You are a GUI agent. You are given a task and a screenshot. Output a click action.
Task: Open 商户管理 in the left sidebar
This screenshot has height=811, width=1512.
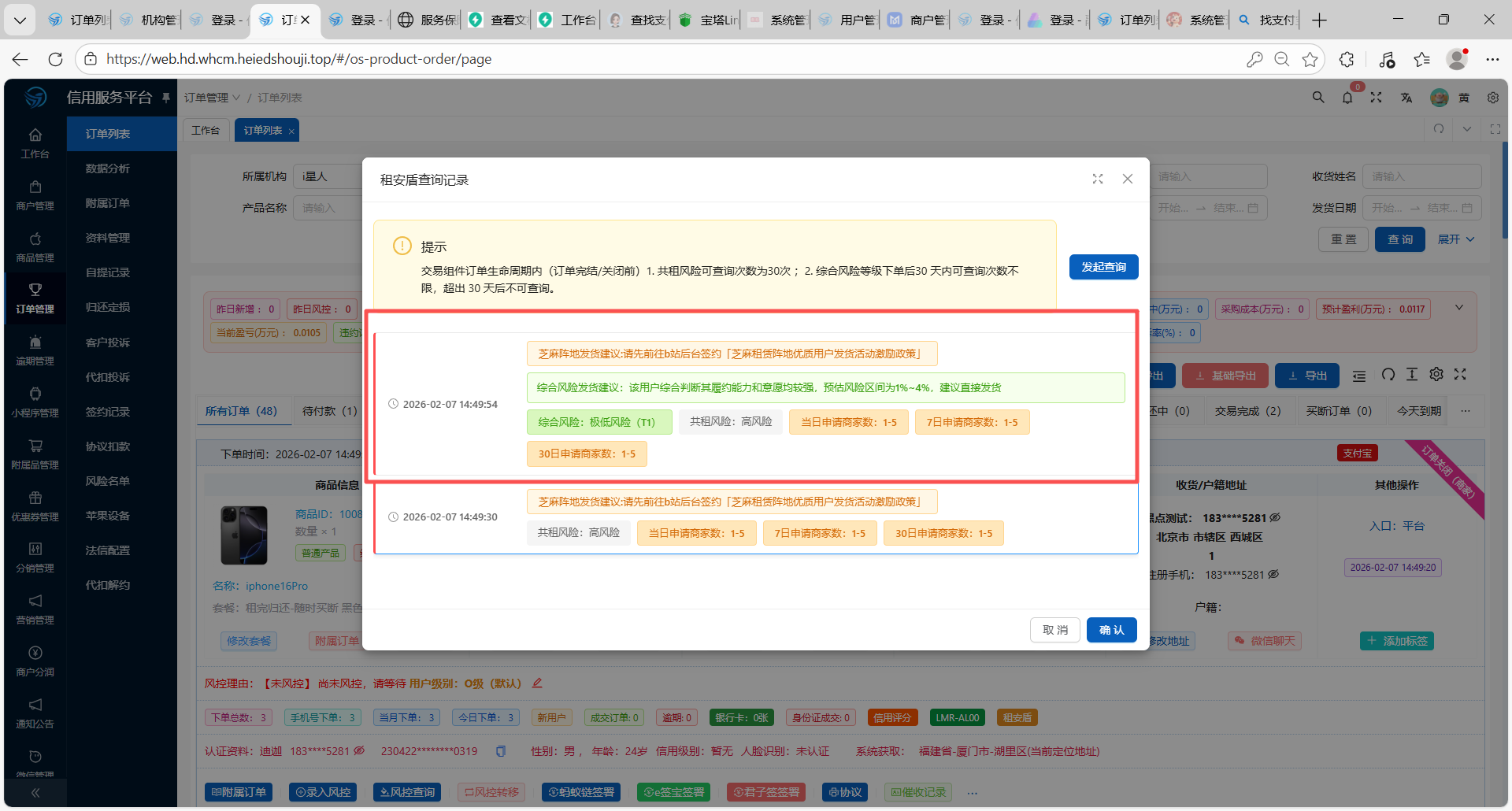click(35, 195)
